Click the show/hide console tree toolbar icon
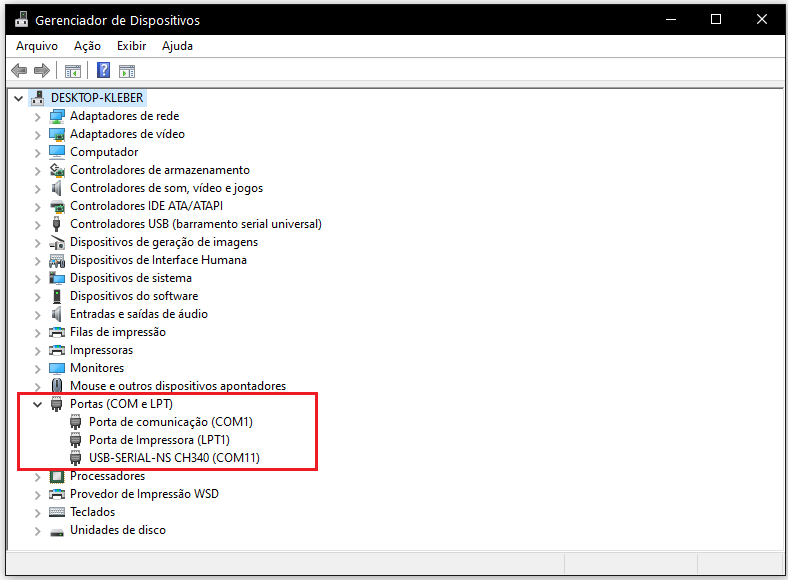 tap(73, 71)
